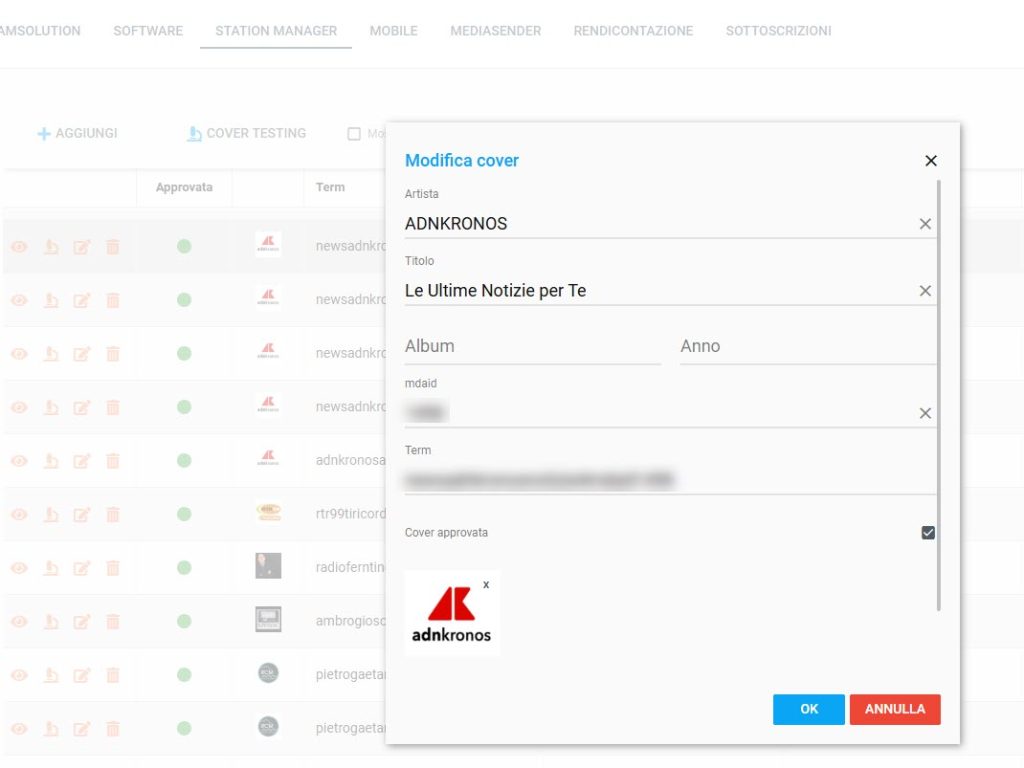Close the Modifica cover dialog
The width and height of the screenshot is (1024, 768).
931,161
